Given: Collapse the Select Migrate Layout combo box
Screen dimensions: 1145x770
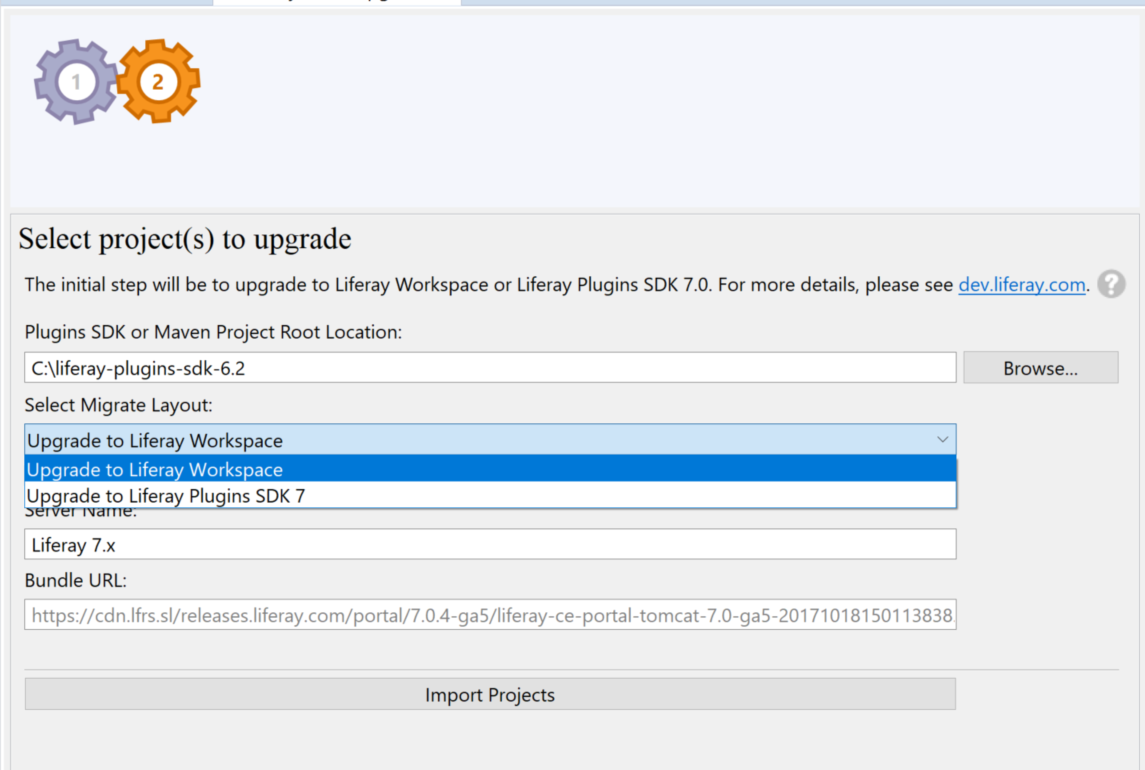Looking at the screenshot, I should click(490, 440).
